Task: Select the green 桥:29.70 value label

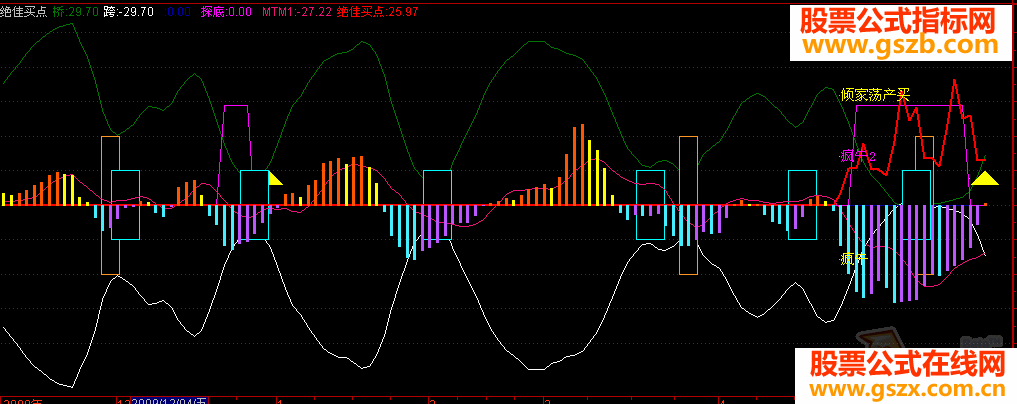Action: tap(76, 11)
